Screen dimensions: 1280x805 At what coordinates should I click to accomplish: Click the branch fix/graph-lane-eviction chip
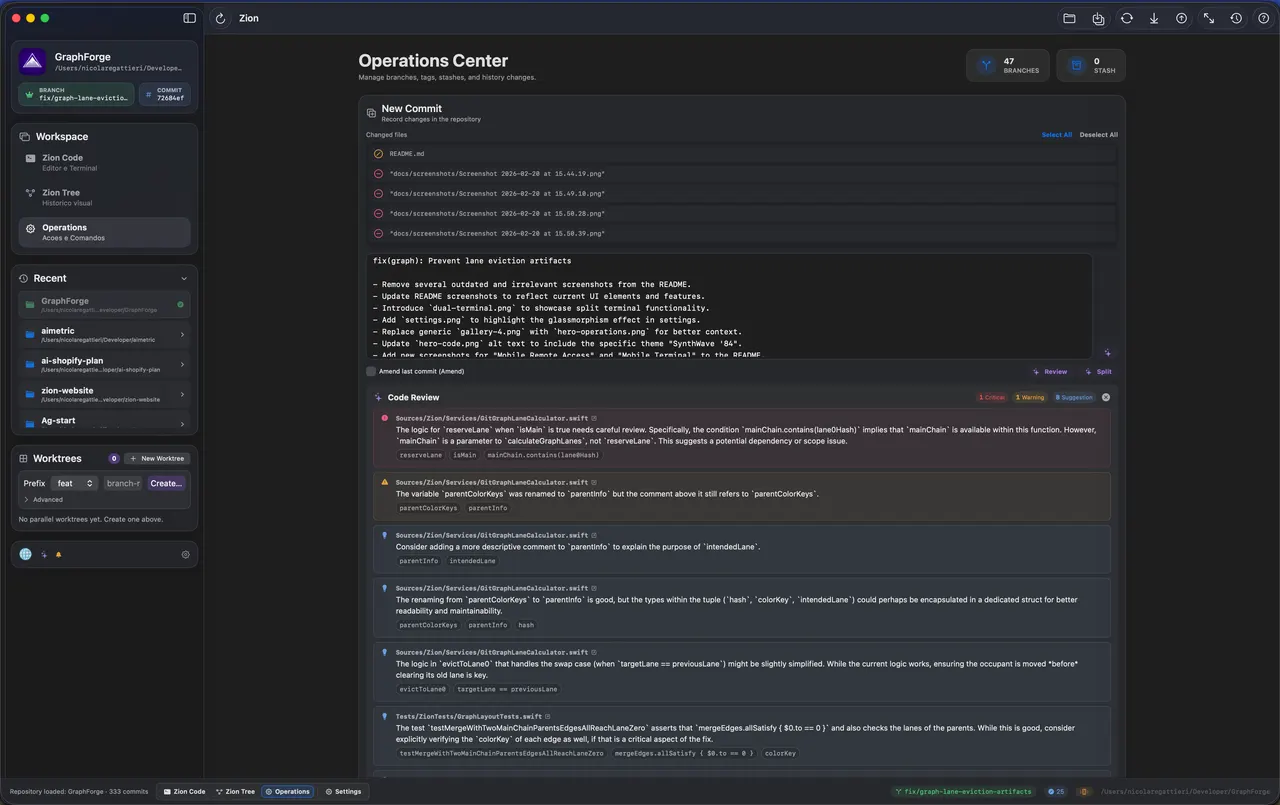(x=76, y=94)
